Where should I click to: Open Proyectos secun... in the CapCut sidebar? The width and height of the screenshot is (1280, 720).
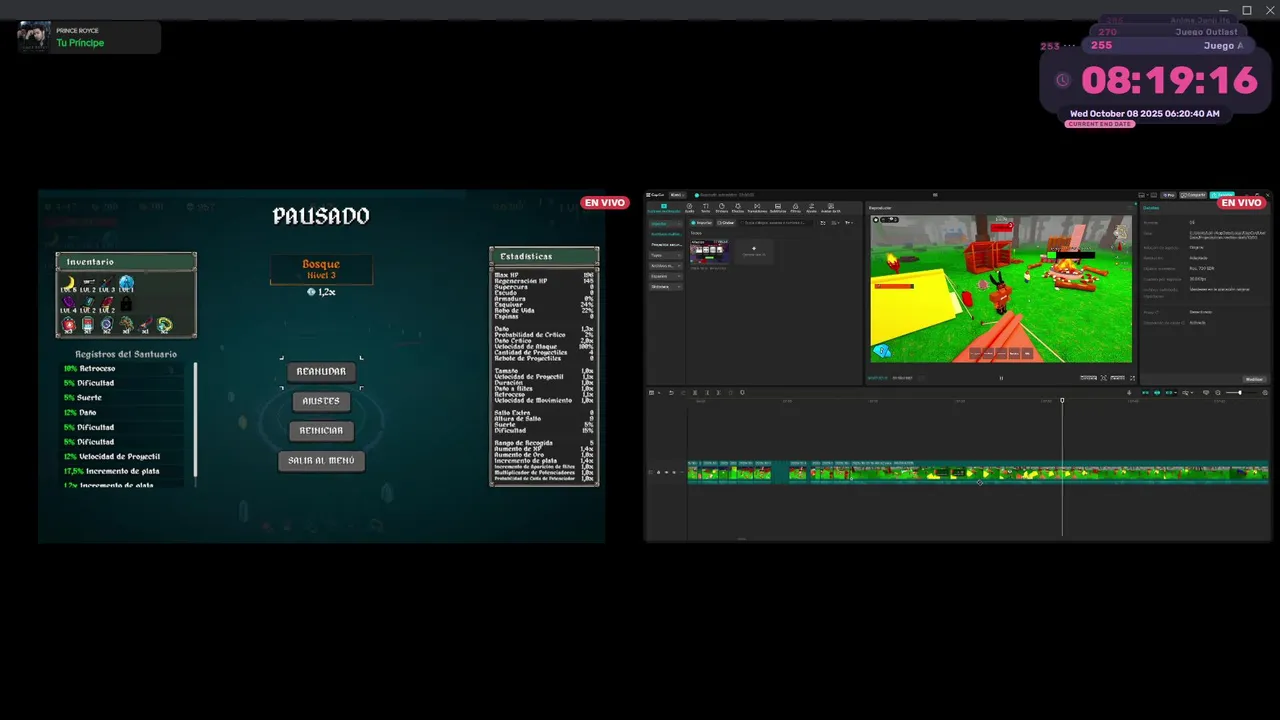point(666,244)
